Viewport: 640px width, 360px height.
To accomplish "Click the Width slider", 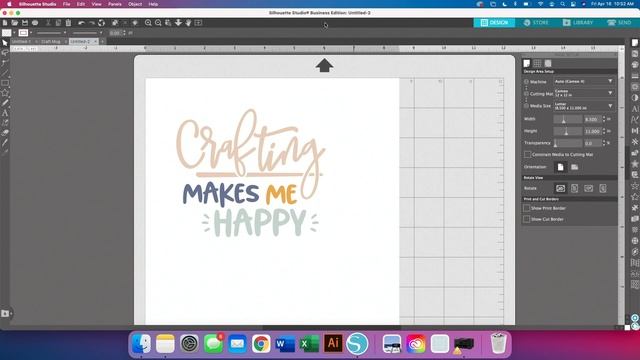I will click(568, 119).
